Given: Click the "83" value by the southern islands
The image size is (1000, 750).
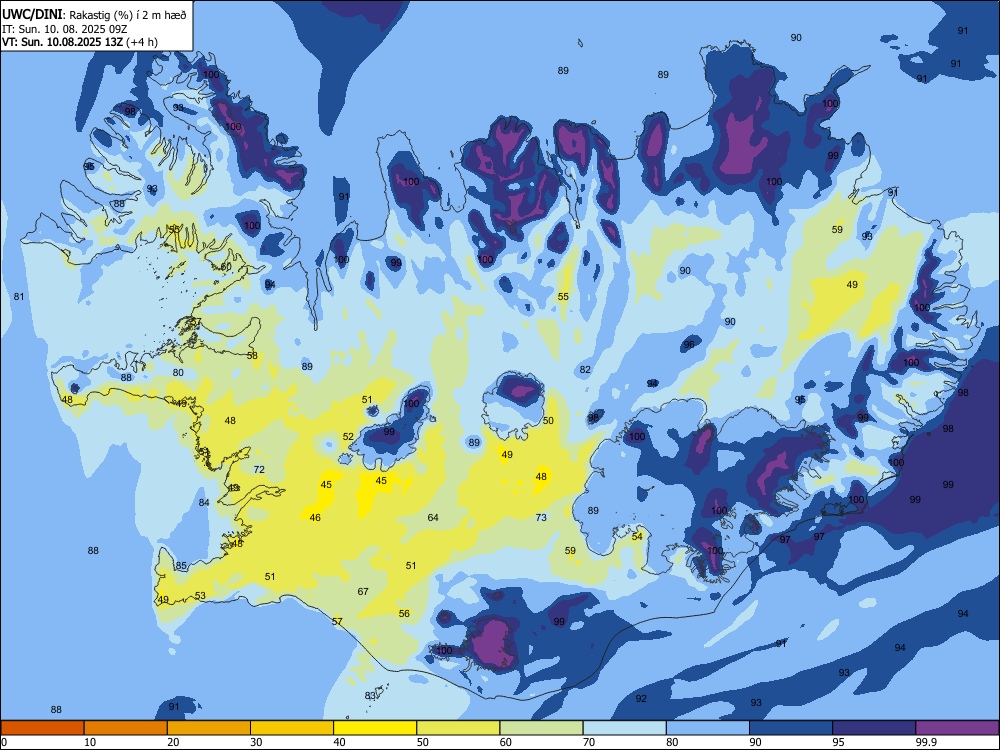Looking at the screenshot, I should pyautogui.click(x=371, y=695).
